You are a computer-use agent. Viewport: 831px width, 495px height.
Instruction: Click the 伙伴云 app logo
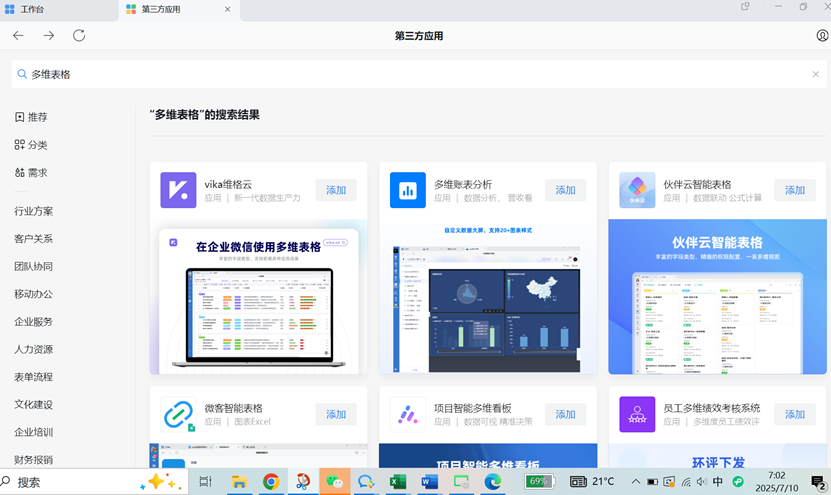pyautogui.click(x=637, y=190)
